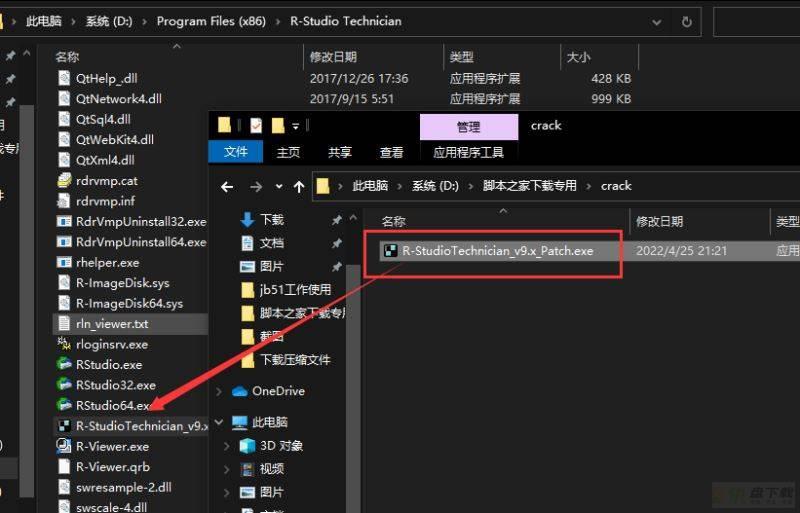The height and width of the screenshot is (513, 800).
Task: Open 下载压缩文件 folder in navigation pane
Action: 295,360
